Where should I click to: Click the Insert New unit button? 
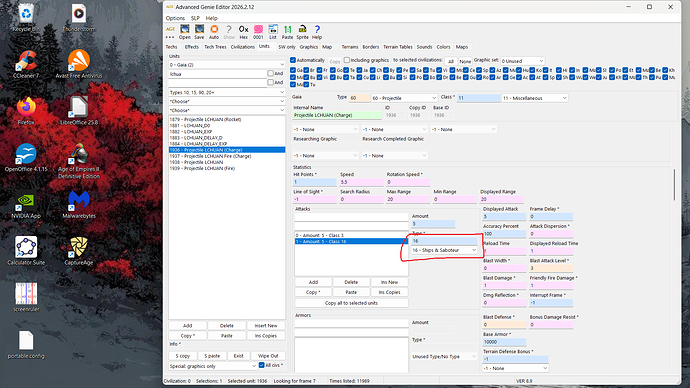pyautogui.click(x=266, y=326)
